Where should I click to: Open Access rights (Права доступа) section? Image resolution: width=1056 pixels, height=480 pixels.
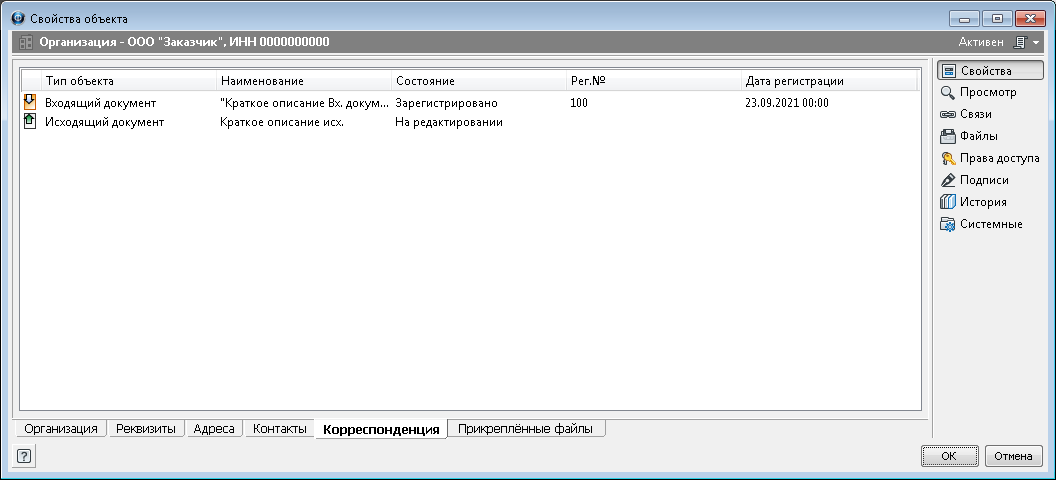pos(999,158)
